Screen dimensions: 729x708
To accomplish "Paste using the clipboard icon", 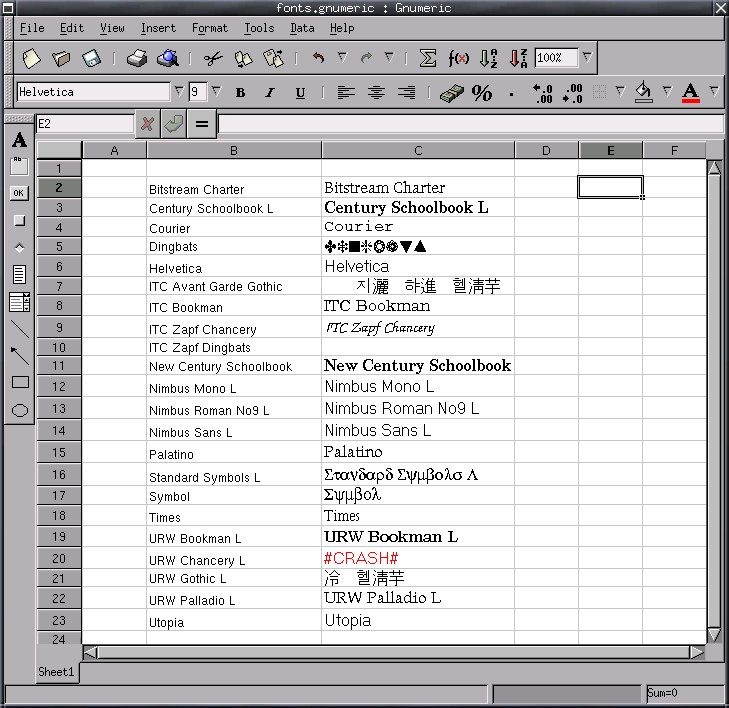I will click(x=273, y=59).
